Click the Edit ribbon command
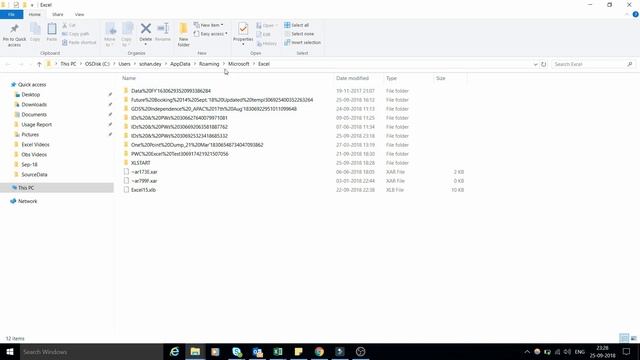The image size is (640, 360). click(263, 34)
